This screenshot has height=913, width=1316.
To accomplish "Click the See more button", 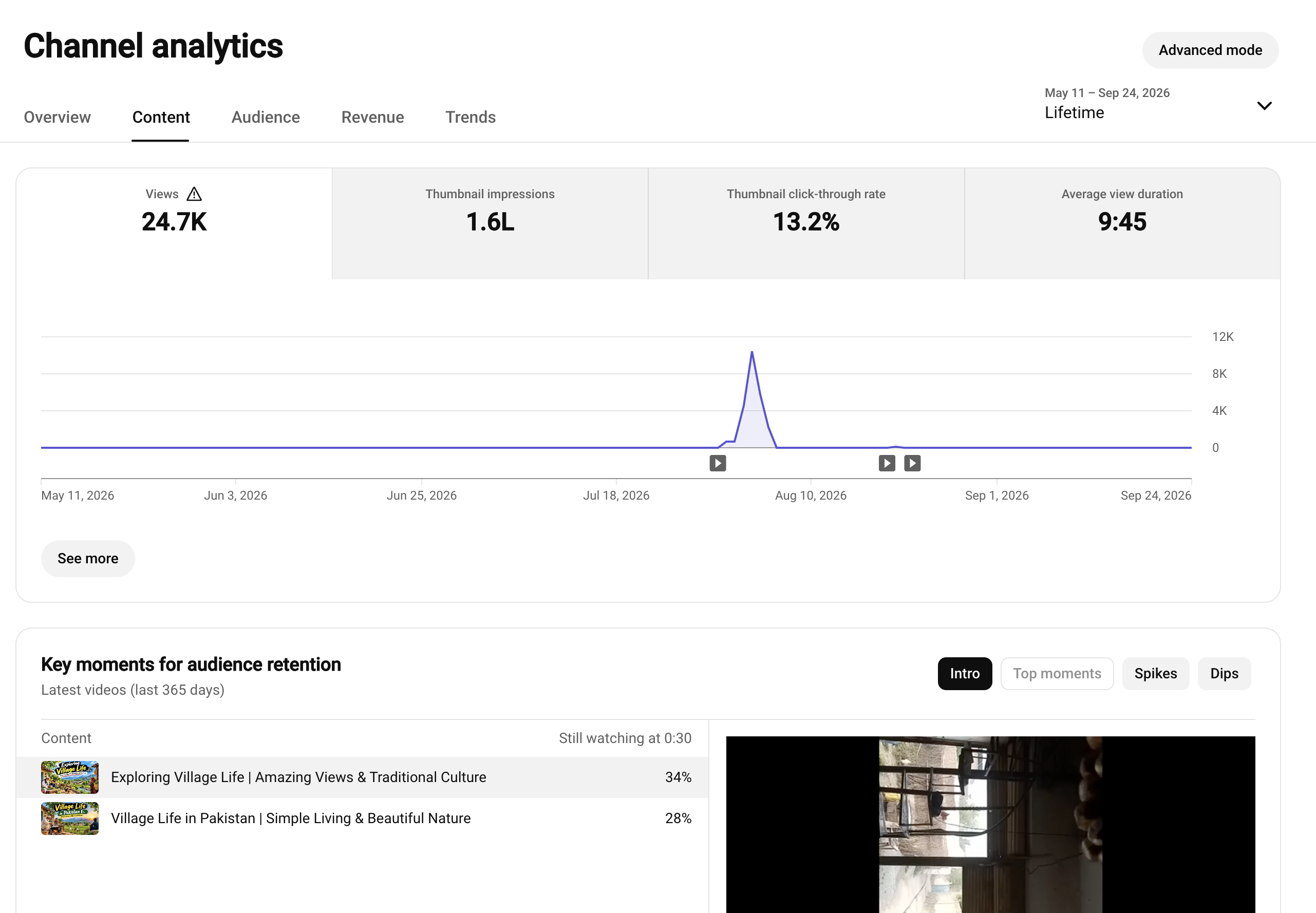I will coord(88,558).
